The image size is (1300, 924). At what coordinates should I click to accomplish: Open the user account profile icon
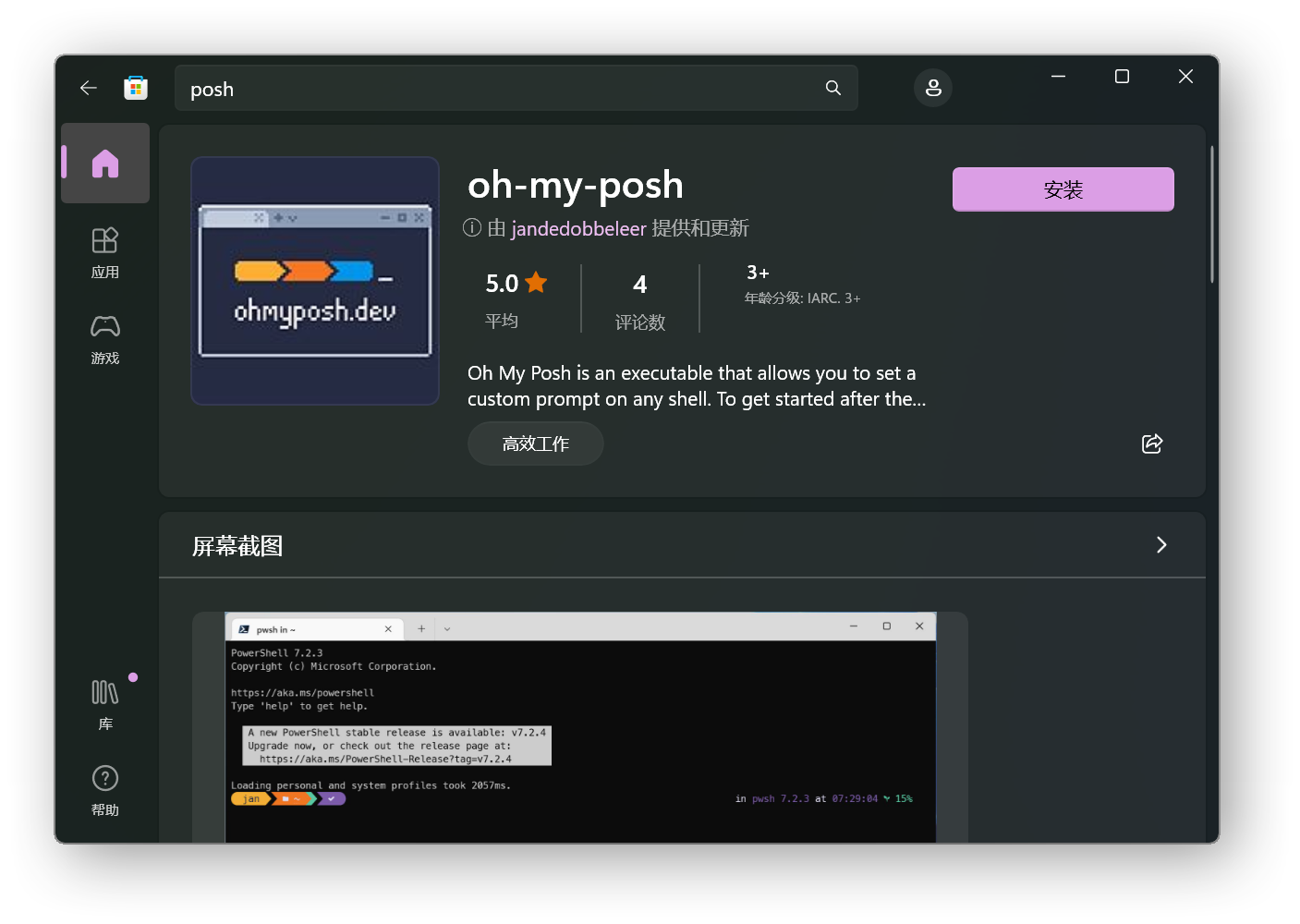[933, 88]
